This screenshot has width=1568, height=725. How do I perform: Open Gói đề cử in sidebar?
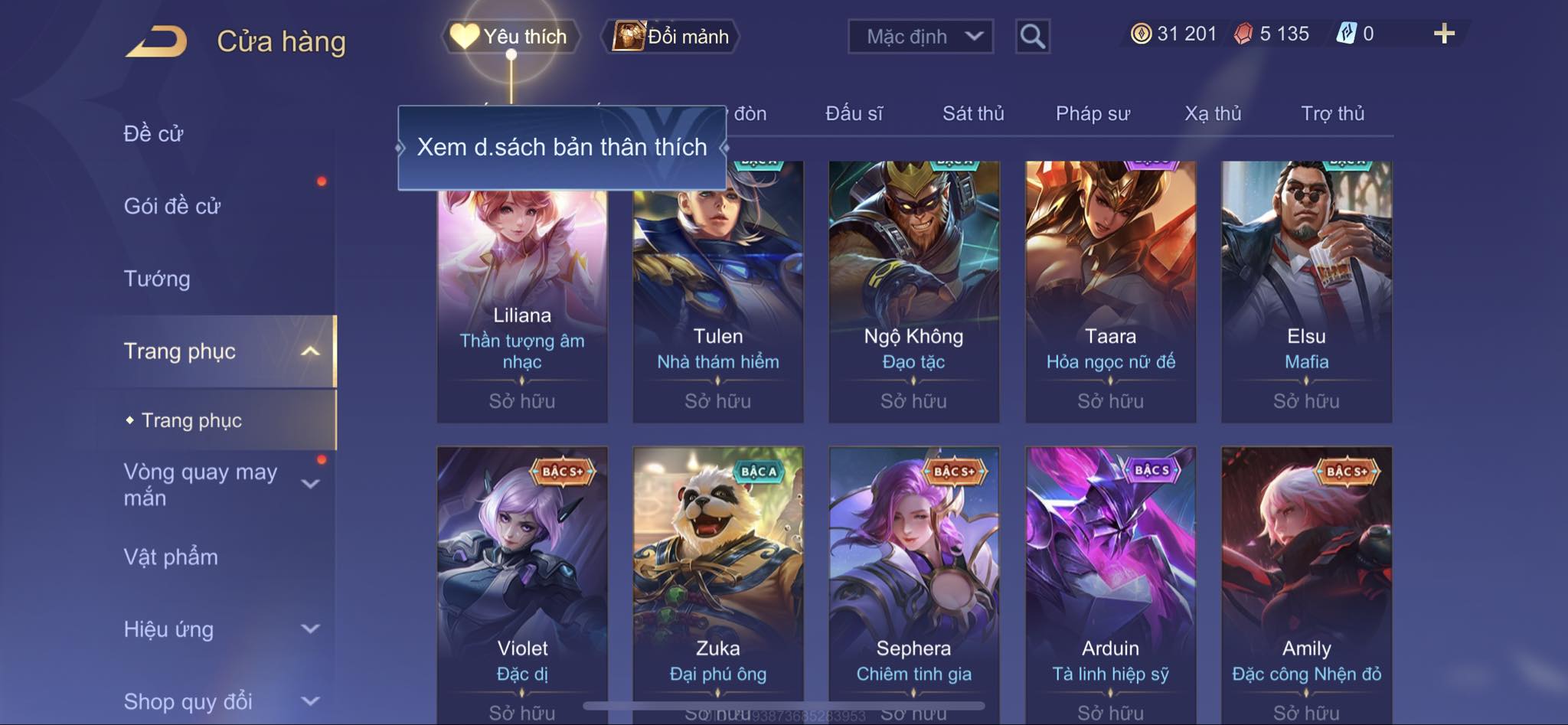click(x=172, y=206)
